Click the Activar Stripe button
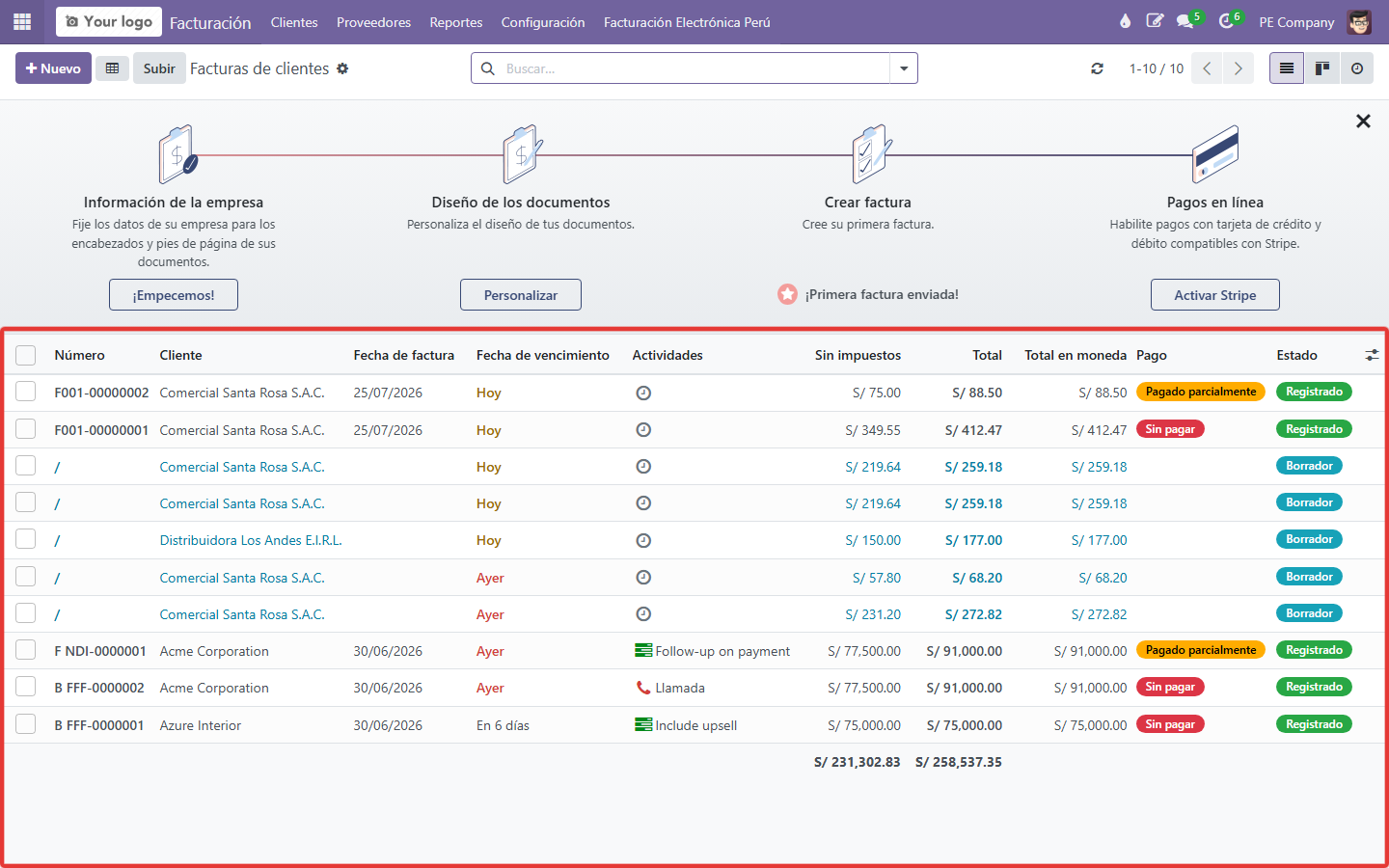 click(1214, 295)
